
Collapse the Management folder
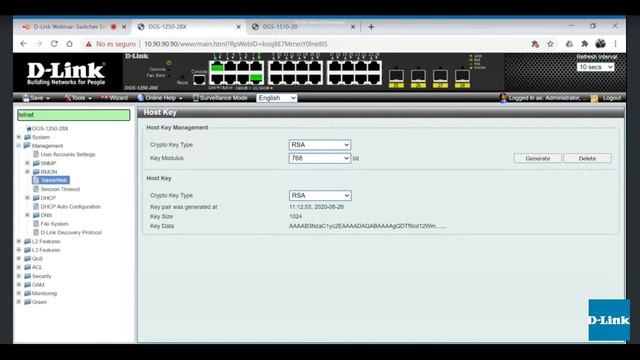tap(19, 146)
